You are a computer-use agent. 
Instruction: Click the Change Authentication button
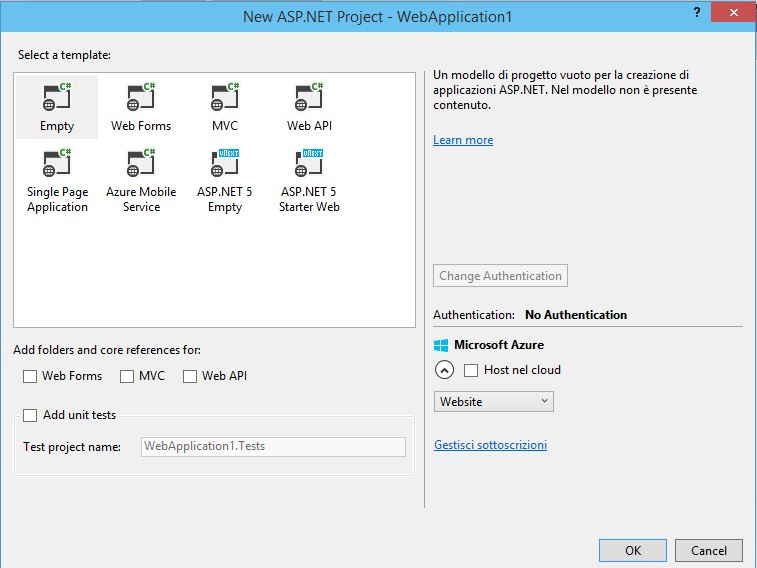pos(500,276)
